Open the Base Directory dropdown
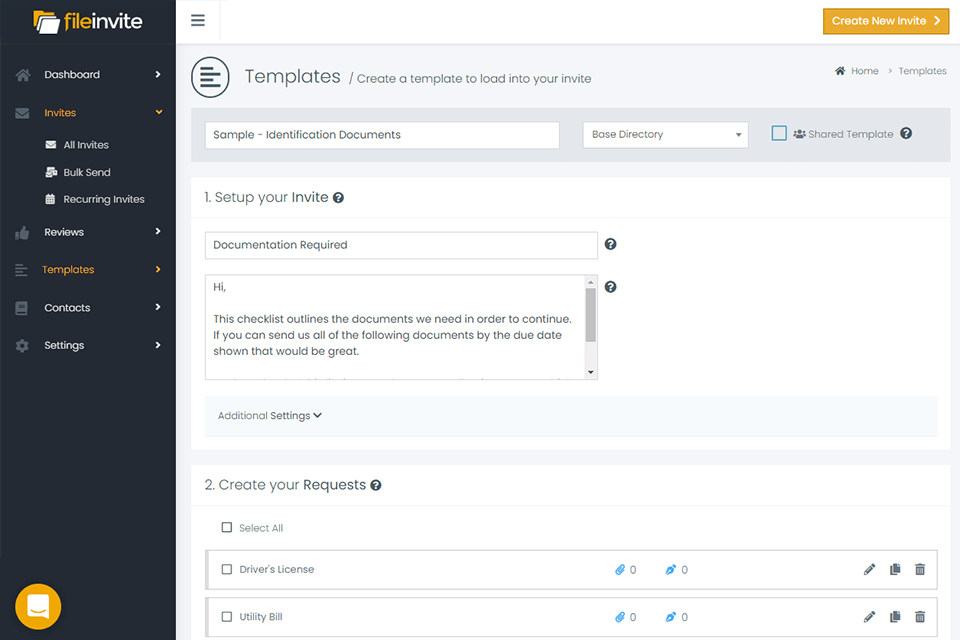 click(665, 135)
